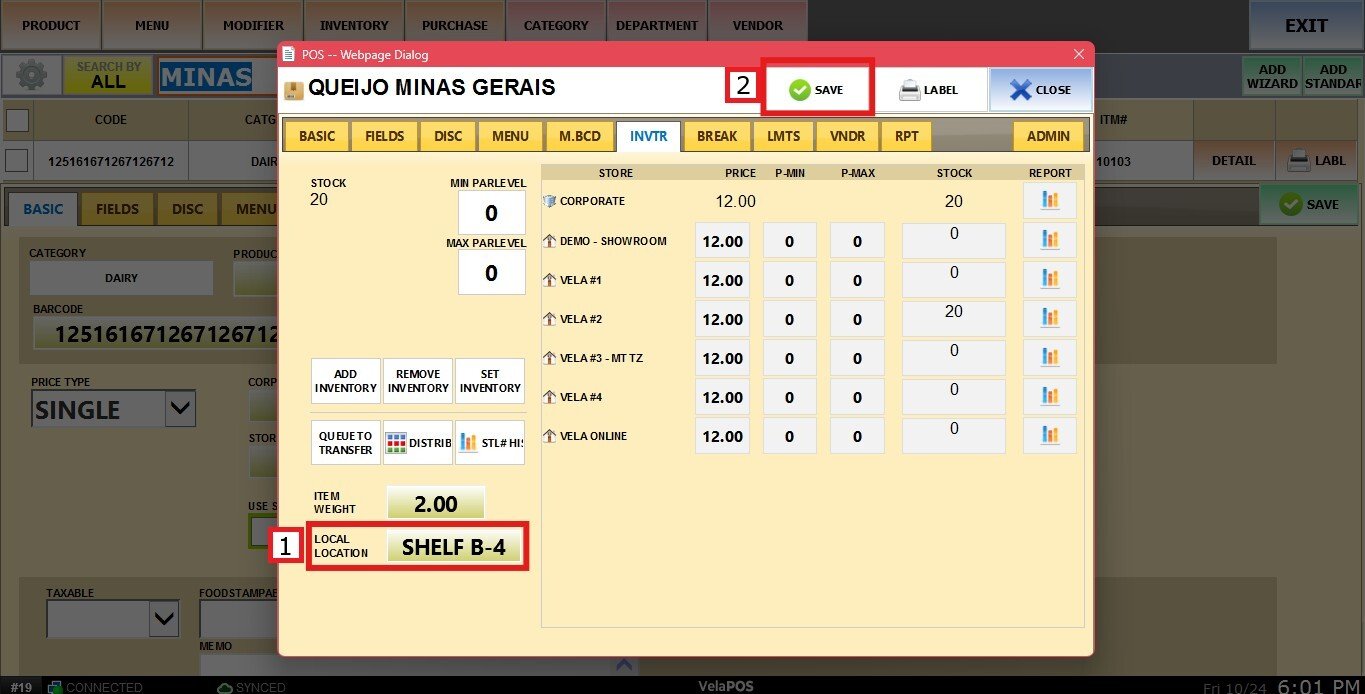The width and height of the screenshot is (1365, 694).
Task: Open the Inventory menu in top bar
Action: 353,25
